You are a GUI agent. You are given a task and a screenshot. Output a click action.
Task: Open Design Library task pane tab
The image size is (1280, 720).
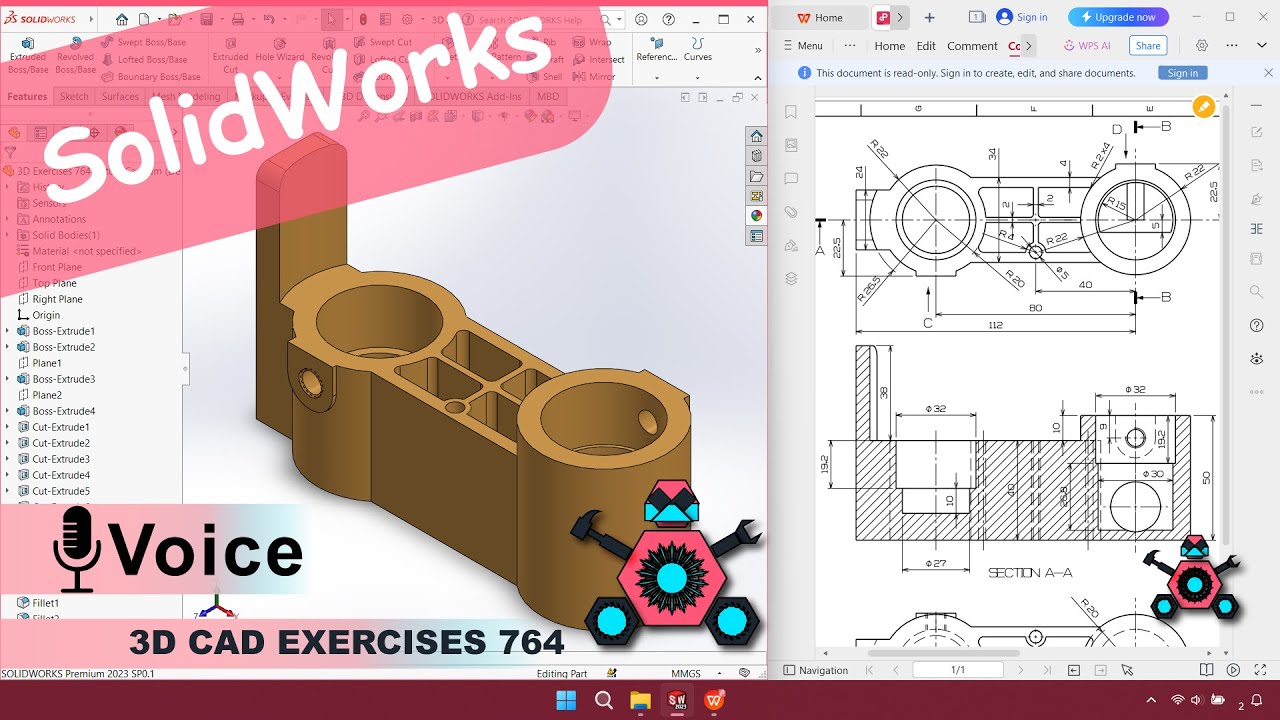pyautogui.click(x=756, y=156)
